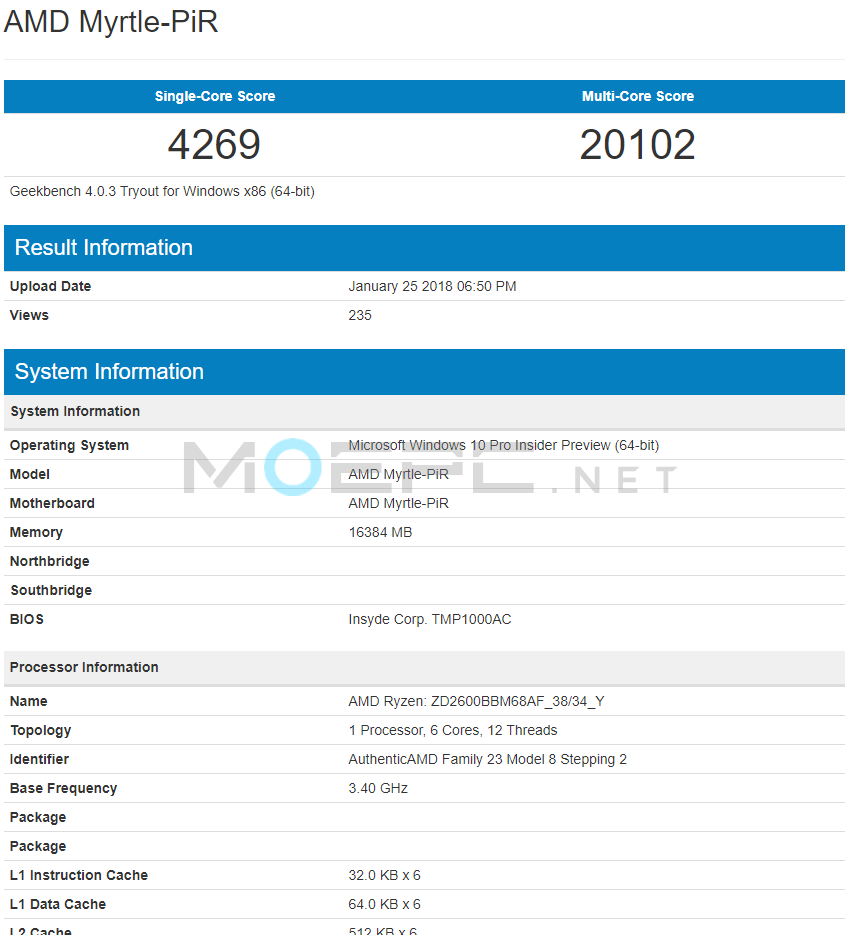
Task: Click the Result Information section header
Action: [x=104, y=248]
